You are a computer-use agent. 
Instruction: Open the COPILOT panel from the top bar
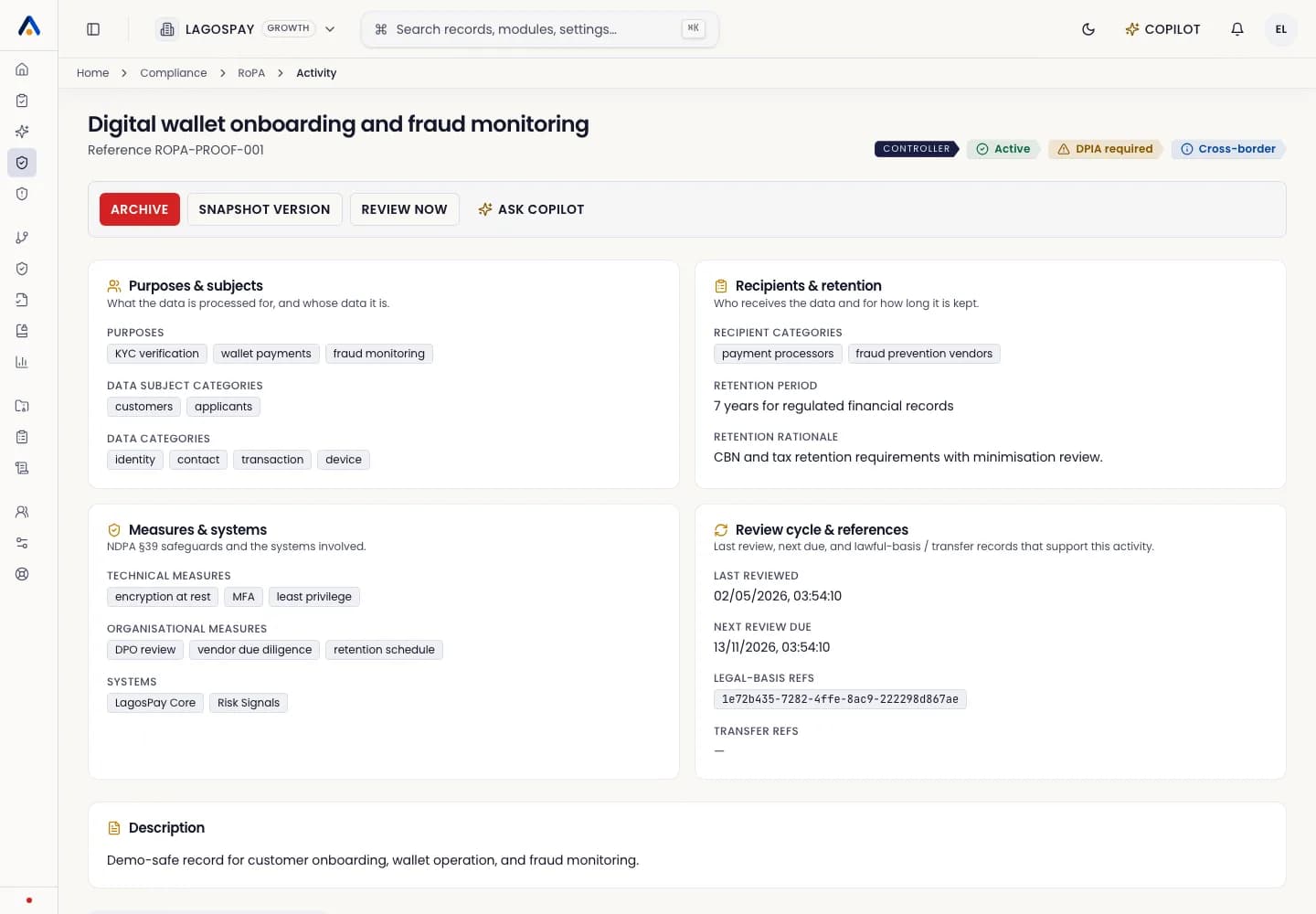(1162, 29)
